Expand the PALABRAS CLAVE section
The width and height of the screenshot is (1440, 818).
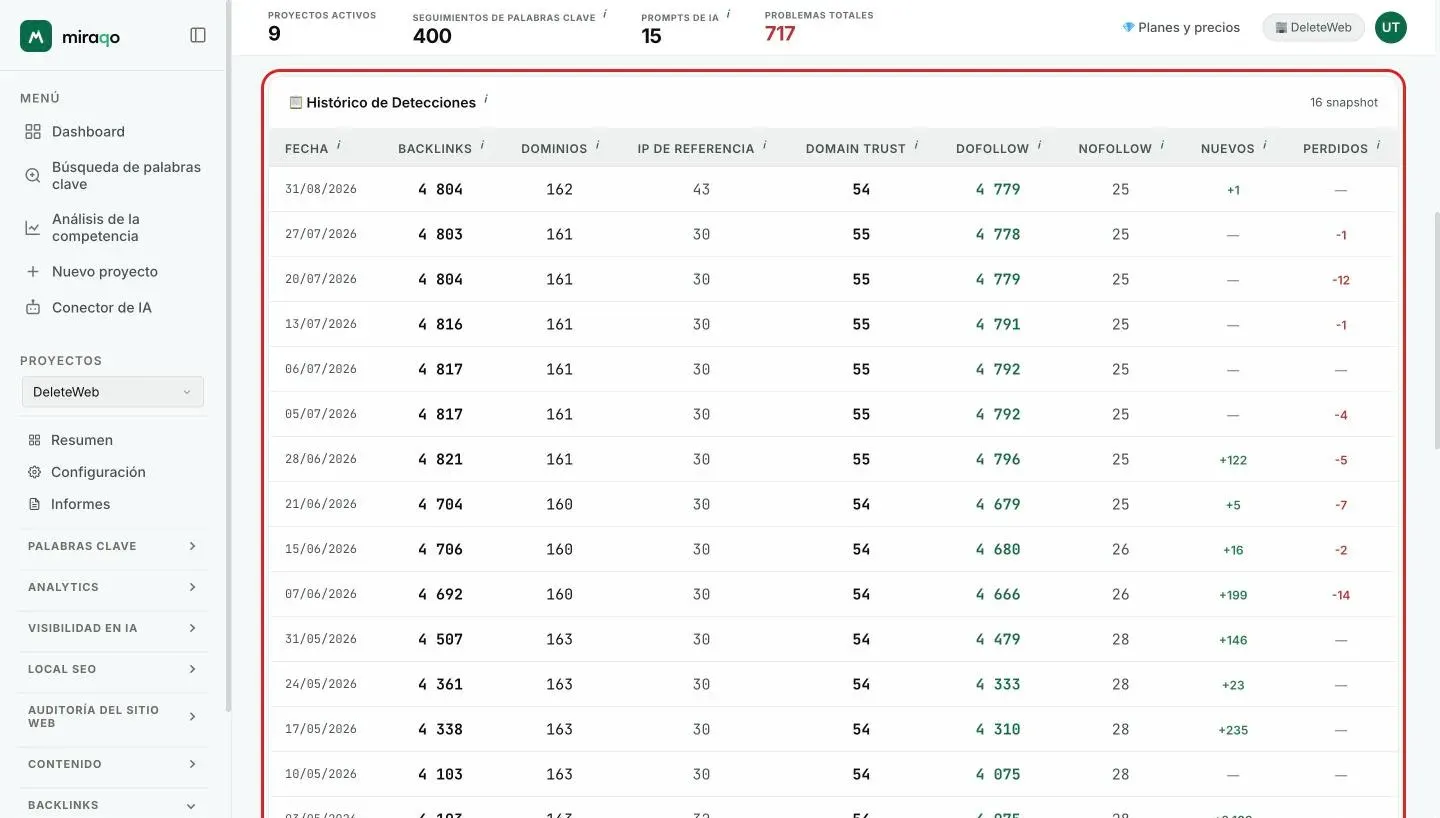pos(113,546)
